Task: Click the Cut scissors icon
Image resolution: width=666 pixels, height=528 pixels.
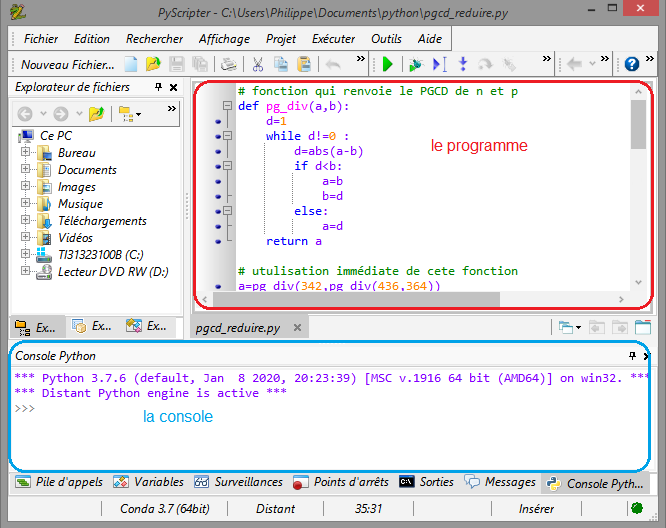Action: tap(257, 65)
